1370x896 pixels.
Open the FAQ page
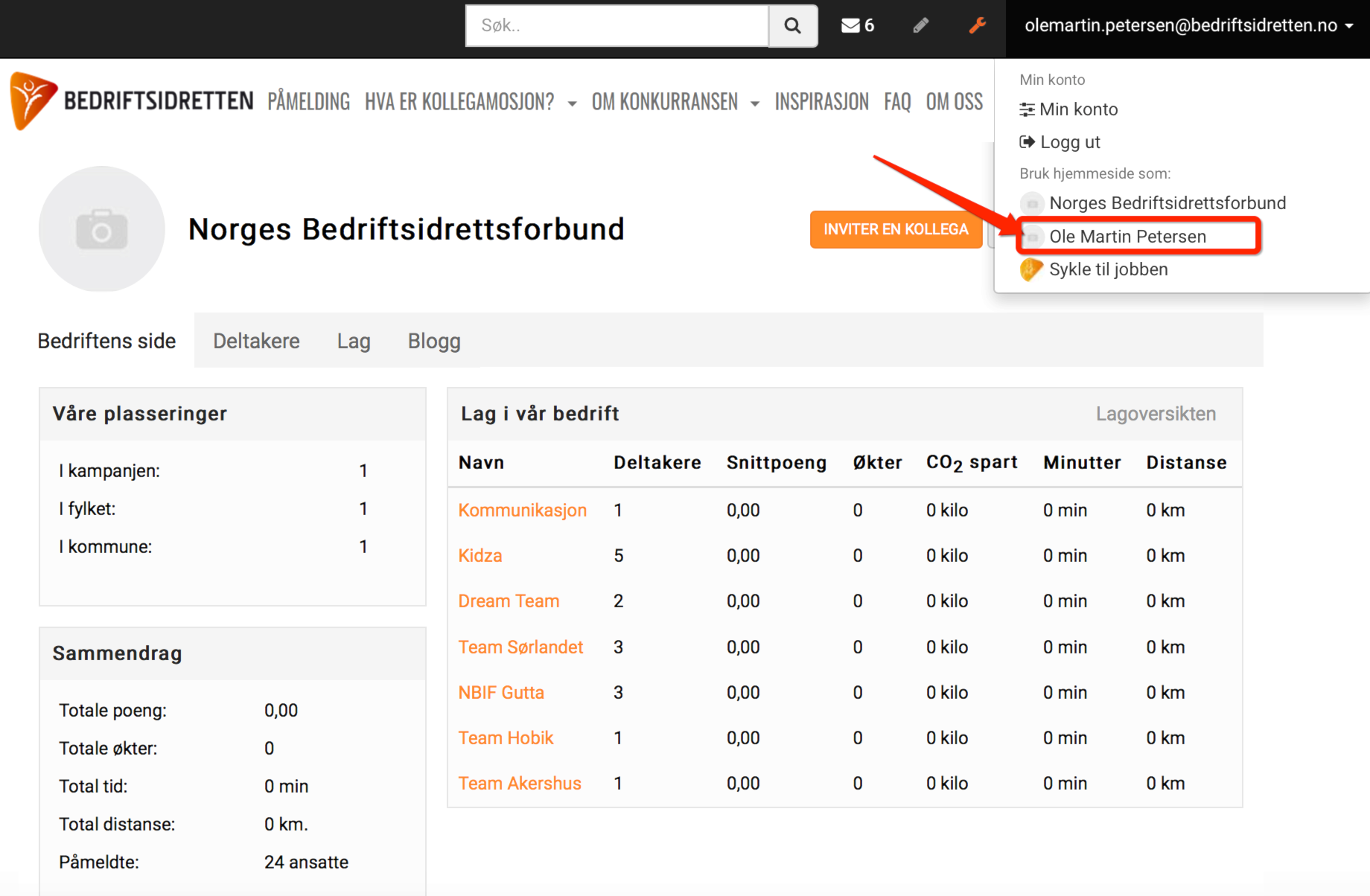pyautogui.click(x=898, y=101)
